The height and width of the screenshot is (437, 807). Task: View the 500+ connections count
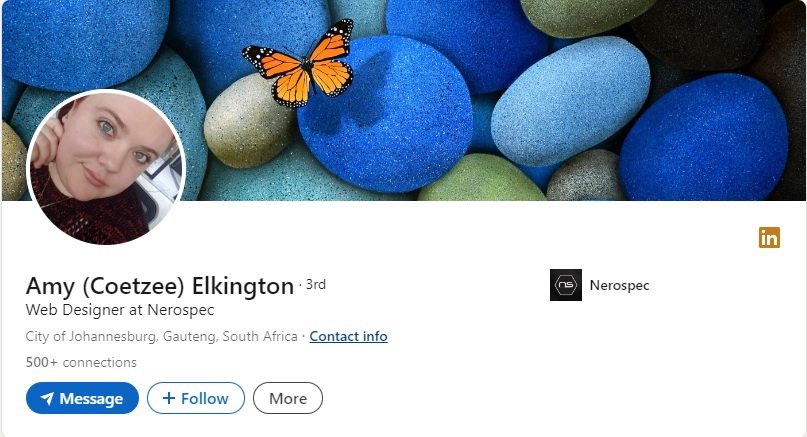click(x=81, y=362)
